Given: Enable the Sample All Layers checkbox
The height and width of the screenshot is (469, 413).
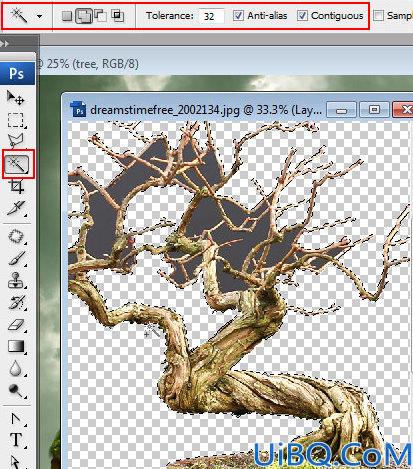Looking at the screenshot, I should 378,15.
